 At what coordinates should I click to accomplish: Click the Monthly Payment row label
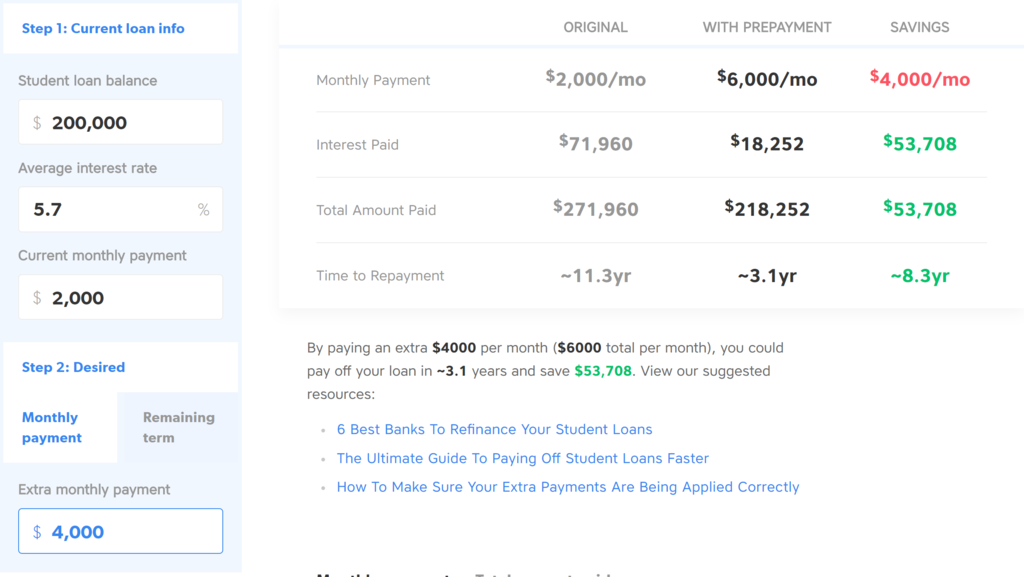pyautogui.click(x=373, y=80)
